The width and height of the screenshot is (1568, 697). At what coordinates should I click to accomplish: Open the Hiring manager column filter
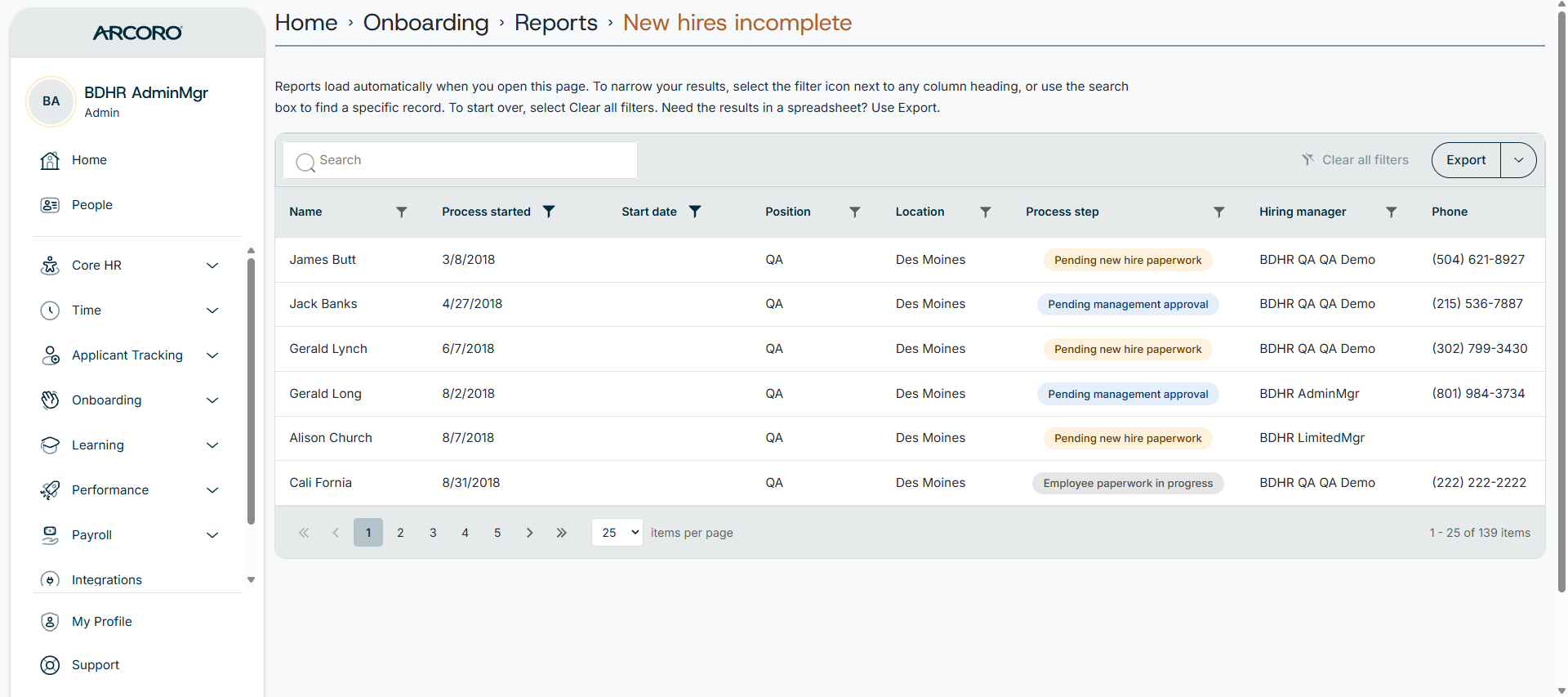coord(1392,212)
